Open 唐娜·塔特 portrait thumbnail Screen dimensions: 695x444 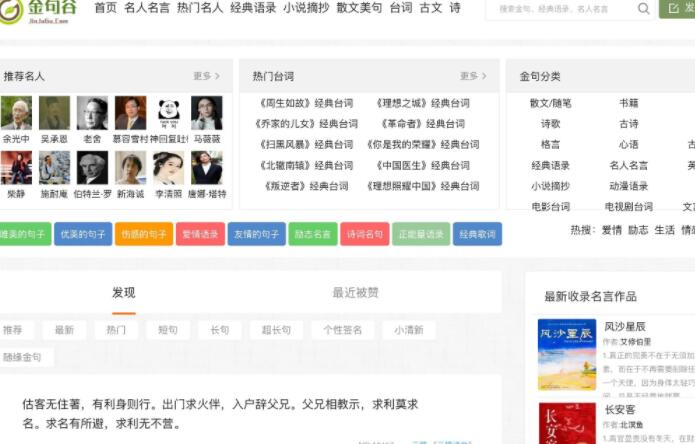207,167
